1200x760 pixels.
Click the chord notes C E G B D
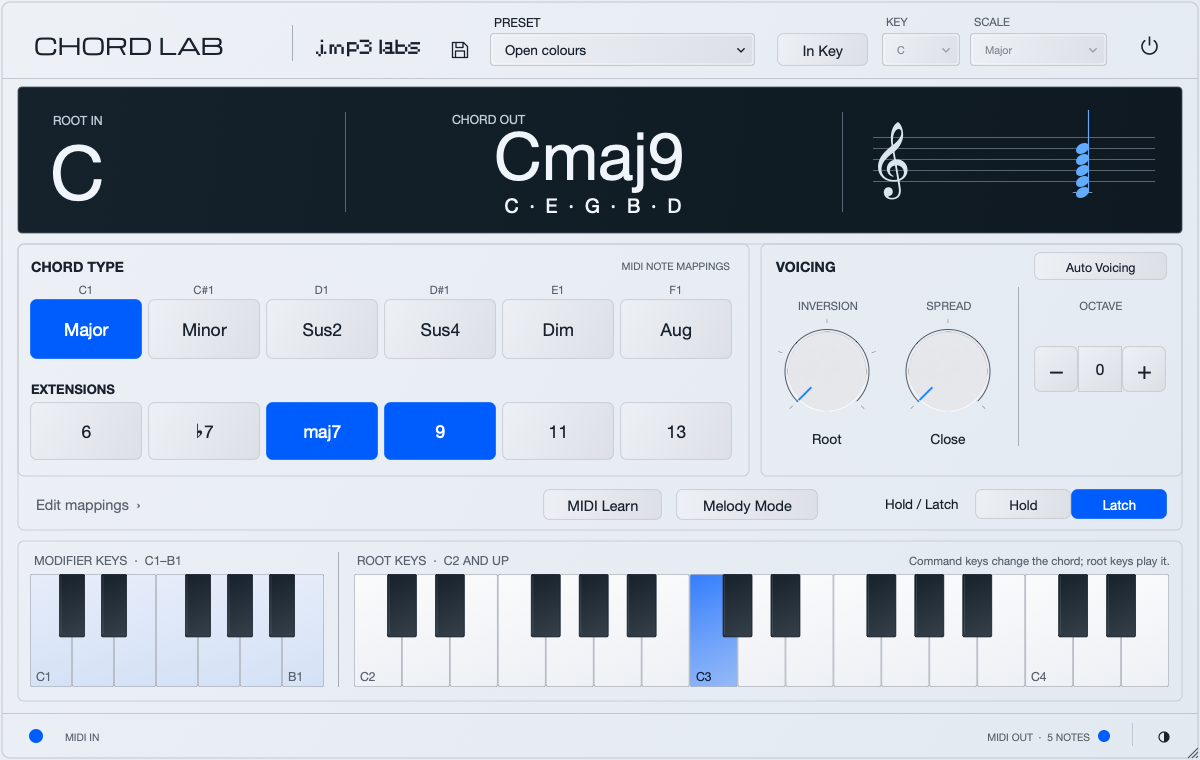(593, 206)
